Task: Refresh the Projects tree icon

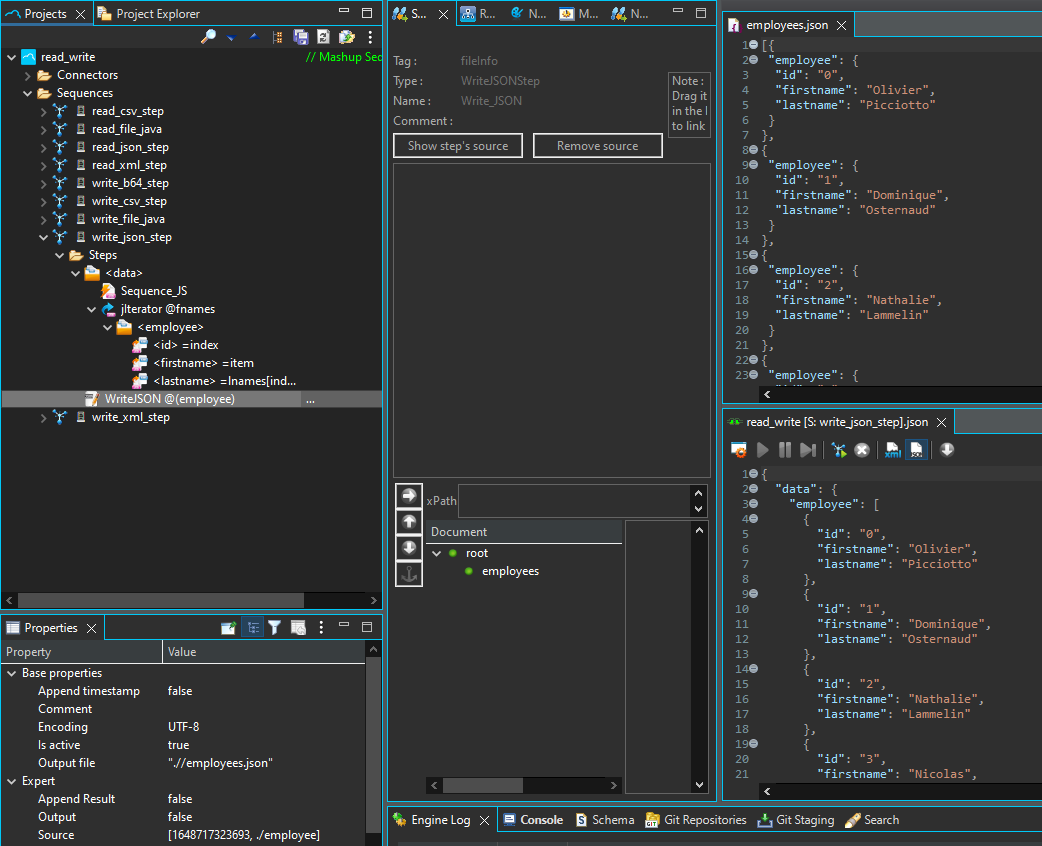Action: tap(324, 37)
